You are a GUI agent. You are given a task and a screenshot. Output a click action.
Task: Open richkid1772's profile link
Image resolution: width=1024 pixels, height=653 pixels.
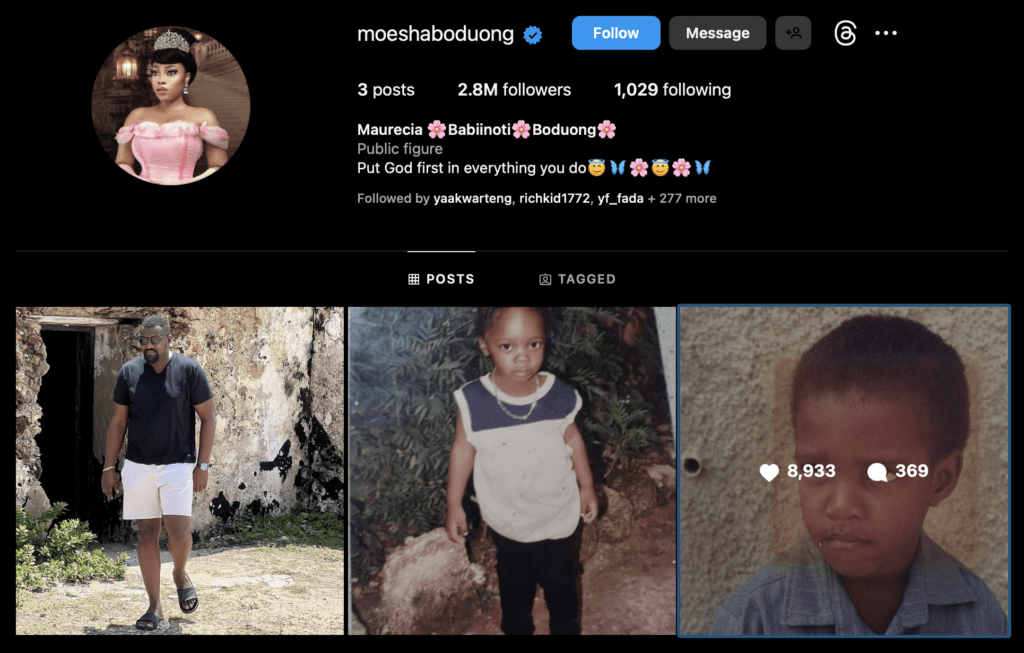click(554, 199)
